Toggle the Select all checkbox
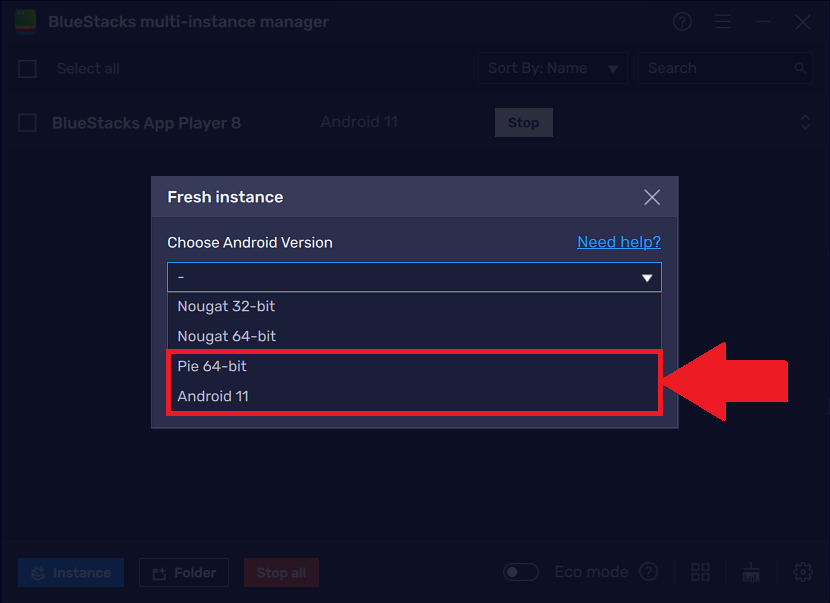830x603 pixels. 27,68
